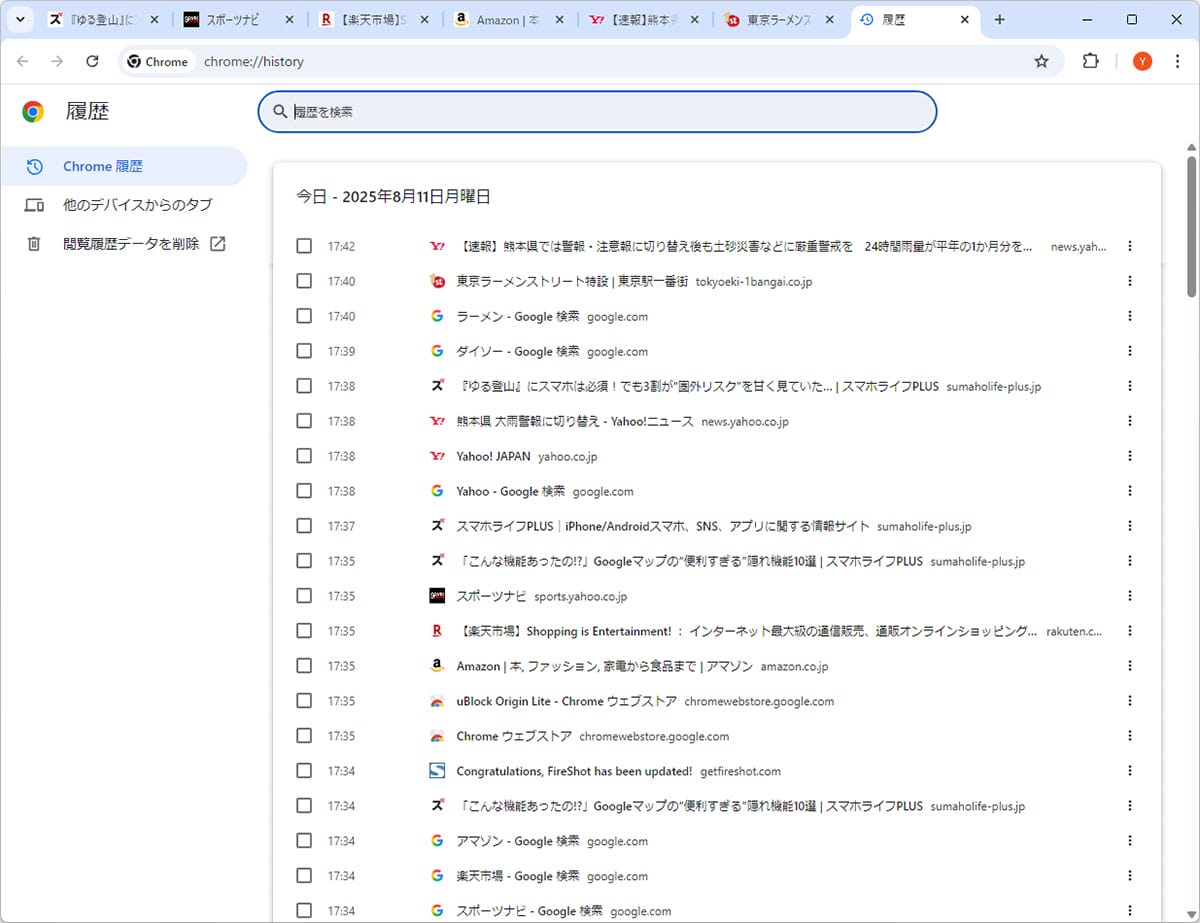Image resolution: width=1200 pixels, height=923 pixels.
Task: Select the ダイソー search entry checkbox
Action: coord(304,351)
